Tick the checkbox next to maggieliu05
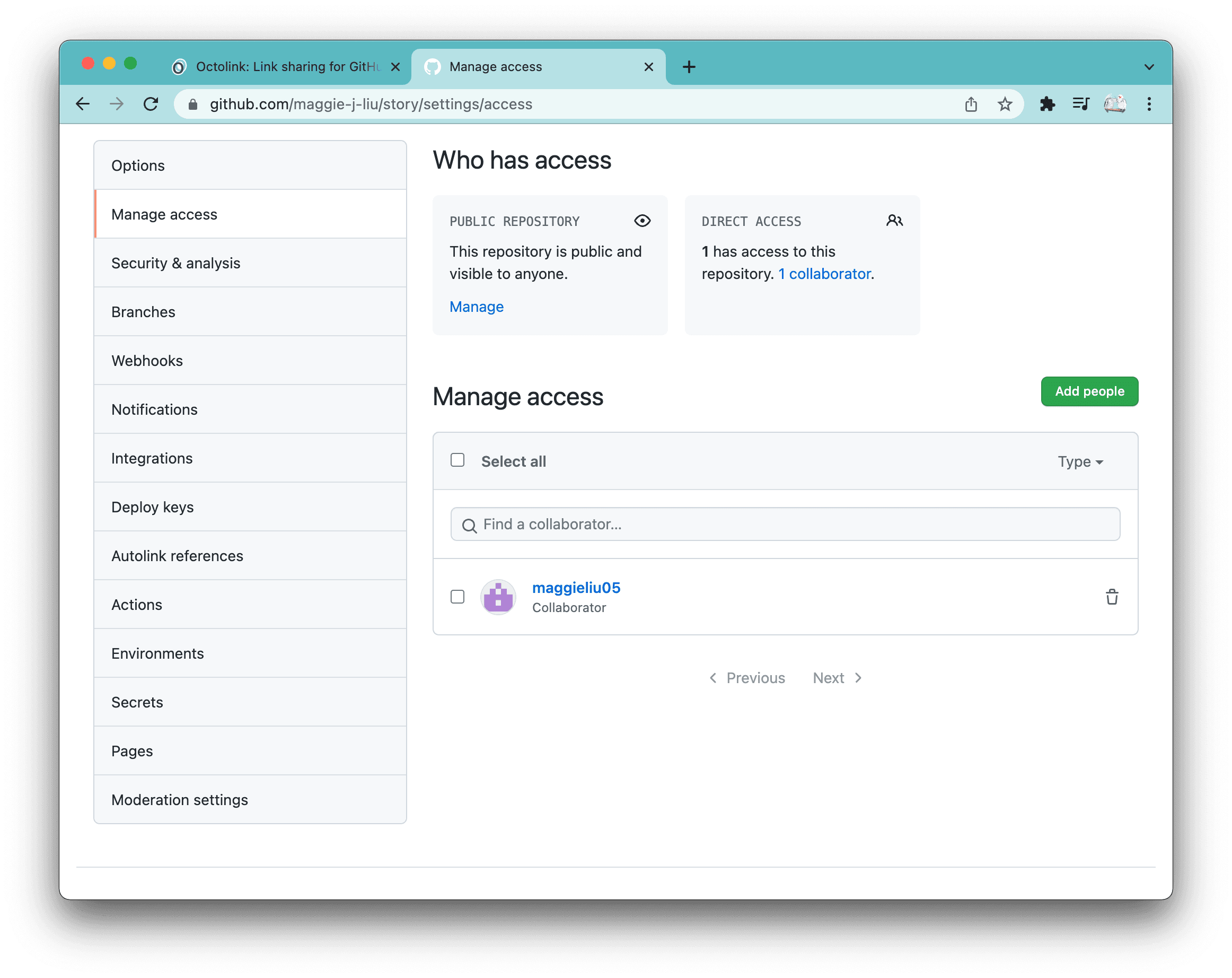Viewport: 1232px width, 978px height. click(x=457, y=597)
